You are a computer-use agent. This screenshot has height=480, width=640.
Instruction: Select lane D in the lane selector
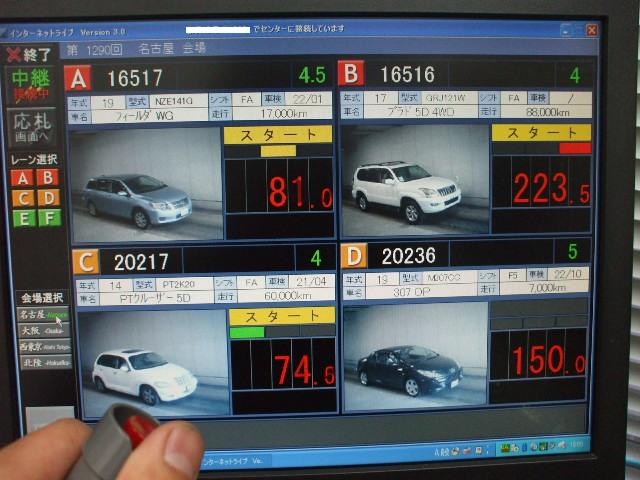[48, 197]
